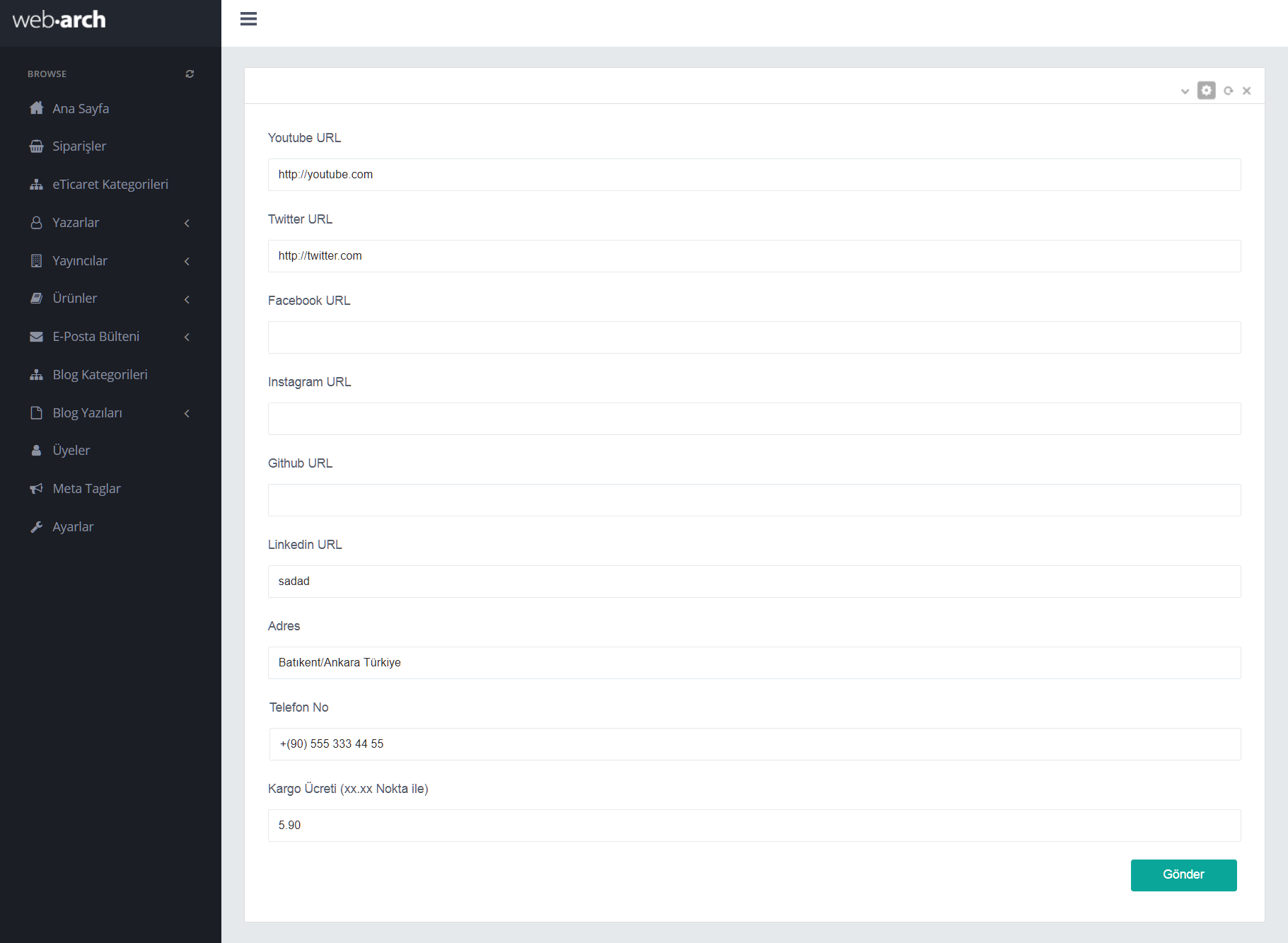Click the Twitter URL label
The height and width of the screenshot is (943, 1288).
tap(300, 219)
